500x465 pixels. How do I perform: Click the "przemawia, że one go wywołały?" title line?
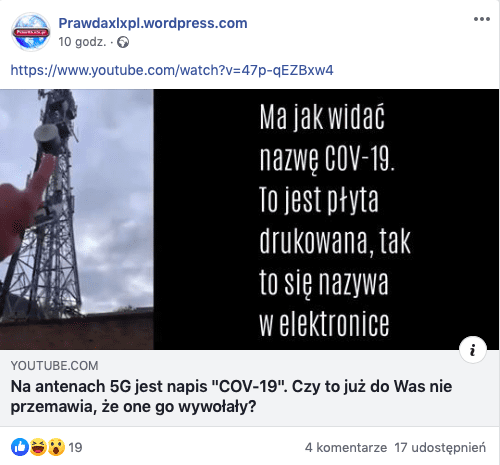pyautogui.click(x=133, y=407)
